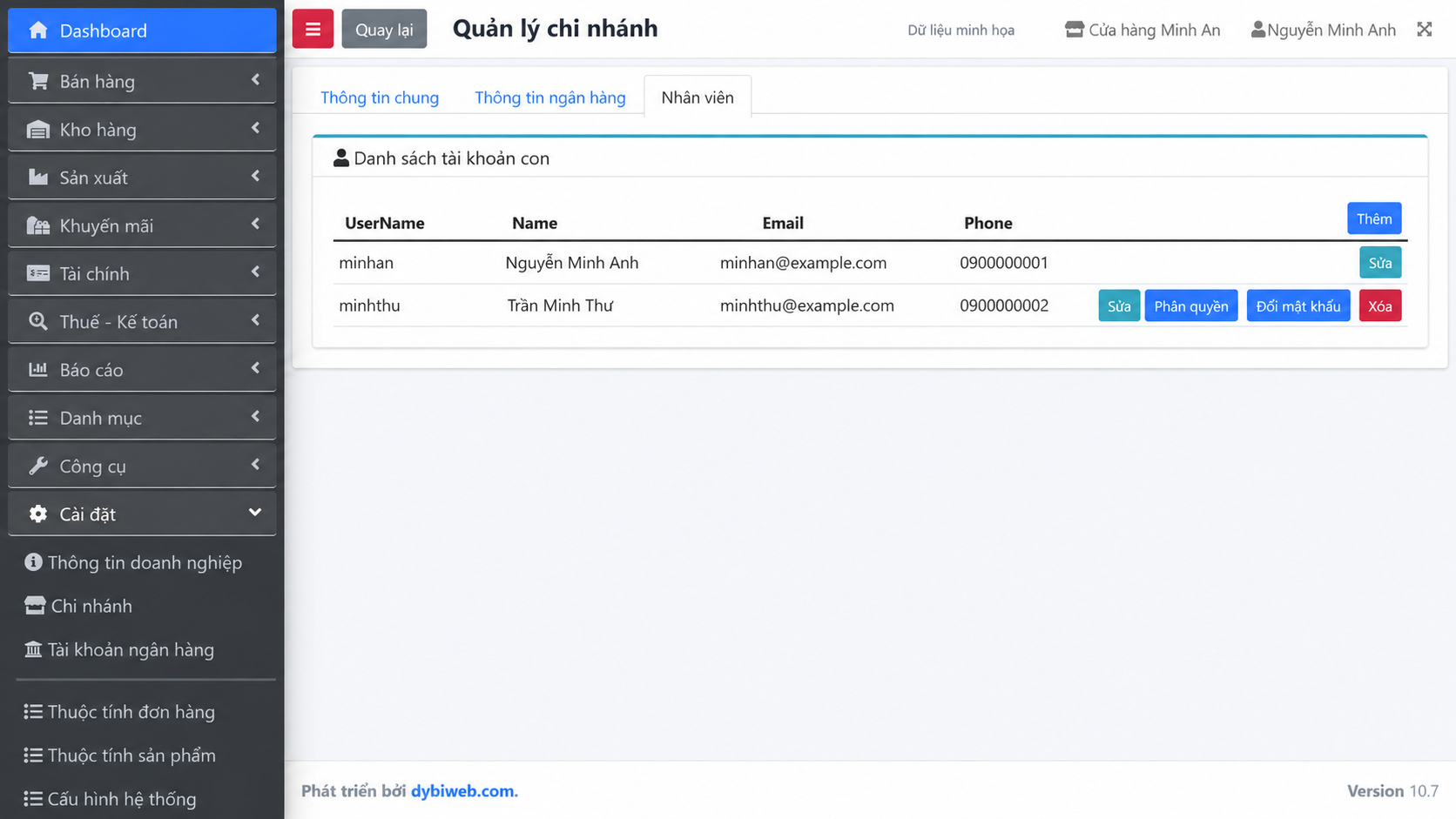This screenshot has height=819, width=1456.
Task: Expand the Sản xuất menu arrow
Action: coord(255,176)
